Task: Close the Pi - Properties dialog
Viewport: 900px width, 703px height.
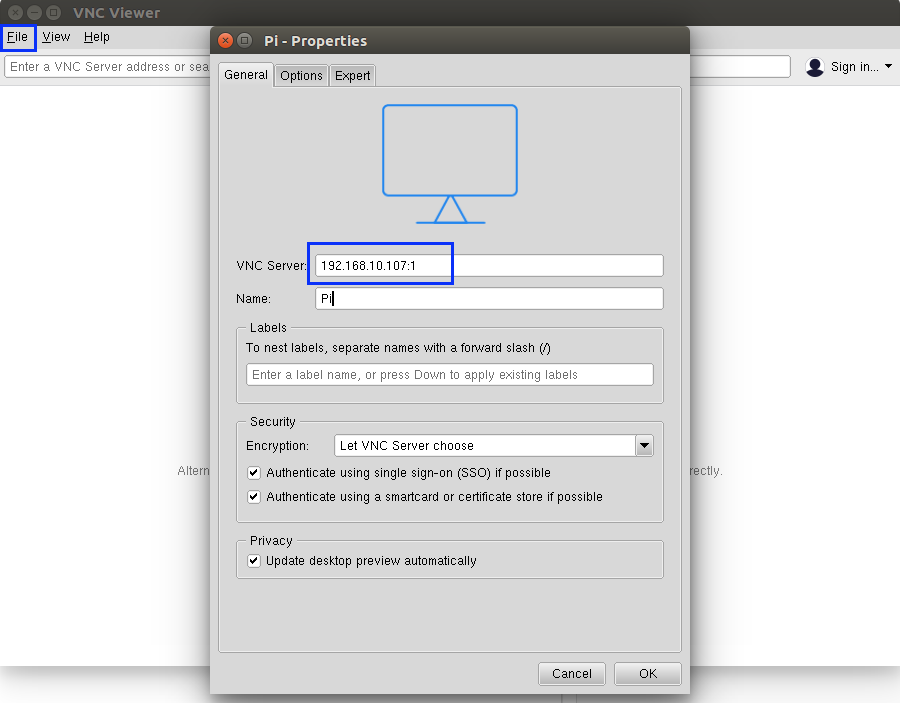Action: (x=226, y=40)
